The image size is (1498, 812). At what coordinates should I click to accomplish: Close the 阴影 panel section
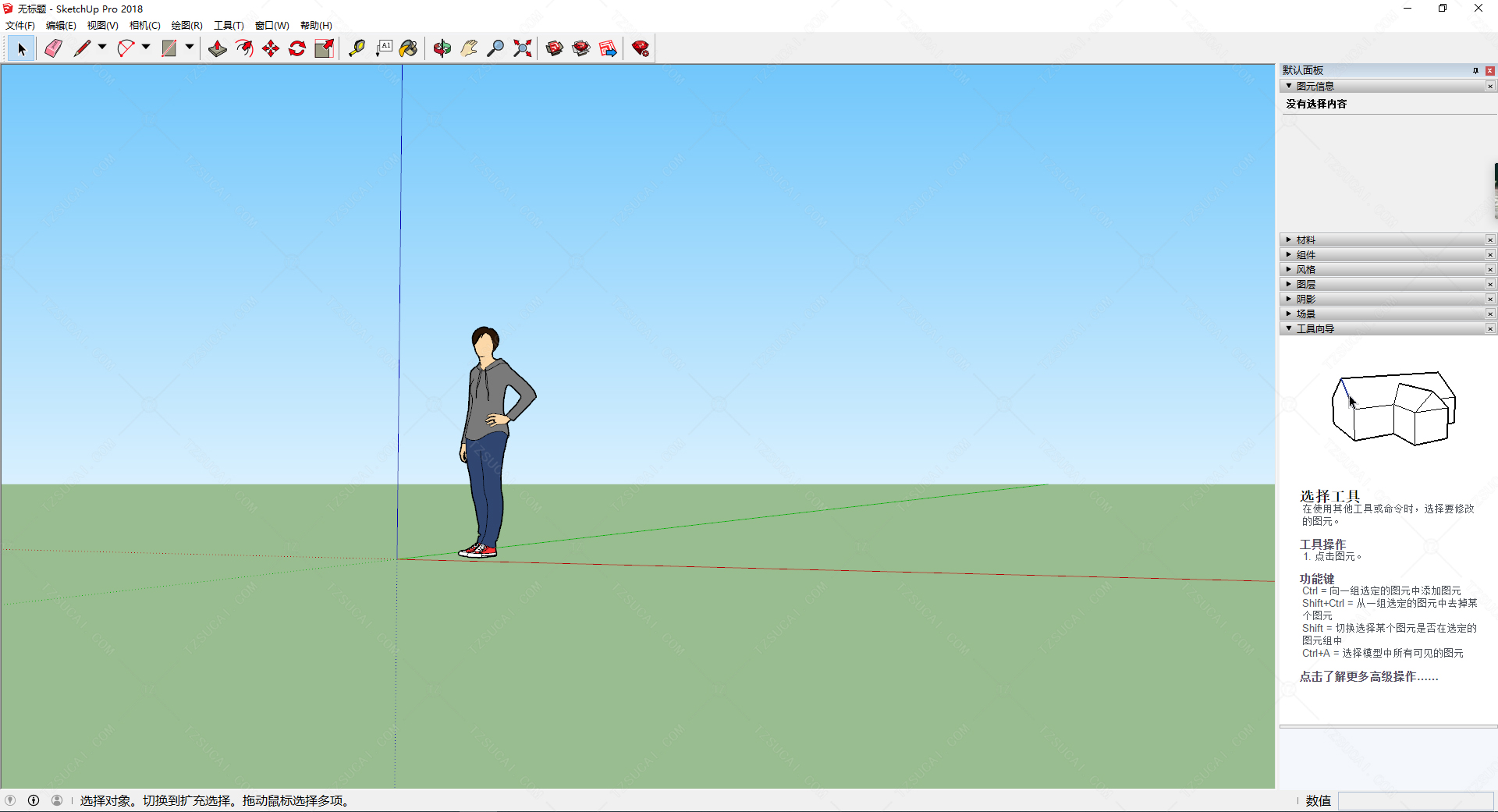click(x=1490, y=299)
